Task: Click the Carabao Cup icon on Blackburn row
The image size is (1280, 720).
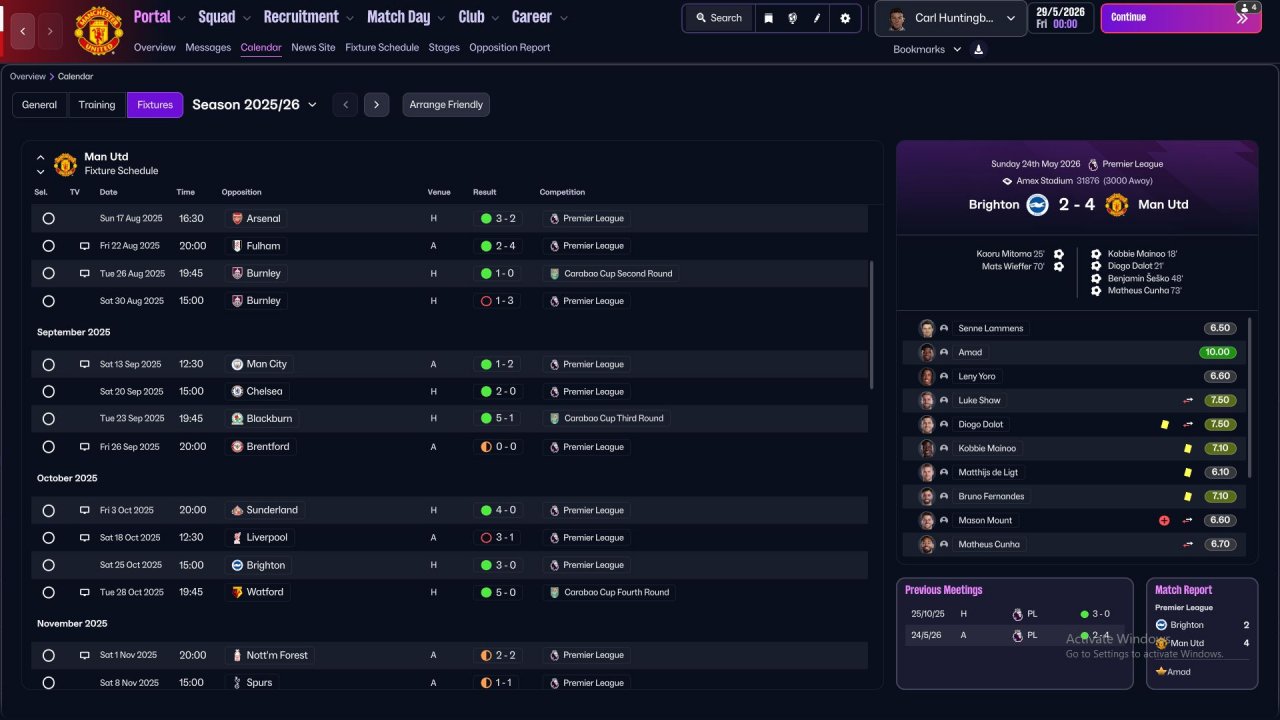Action: point(554,418)
